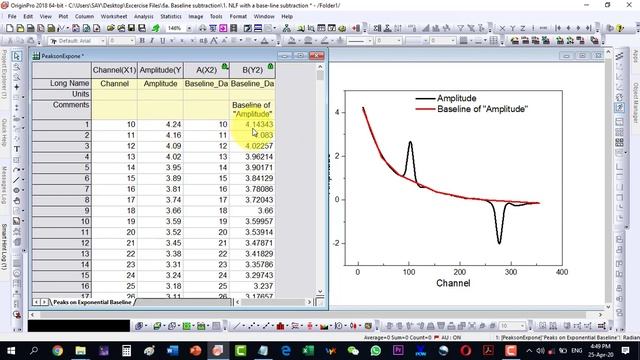Click the Save Project disk icon
Image resolution: width=640 pixels, height=360 pixels.
(131, 28)
